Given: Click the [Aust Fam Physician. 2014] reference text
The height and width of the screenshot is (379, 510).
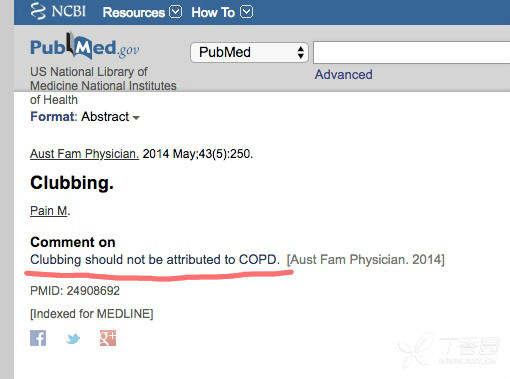Looking at the screenshot, I should 366,259.
